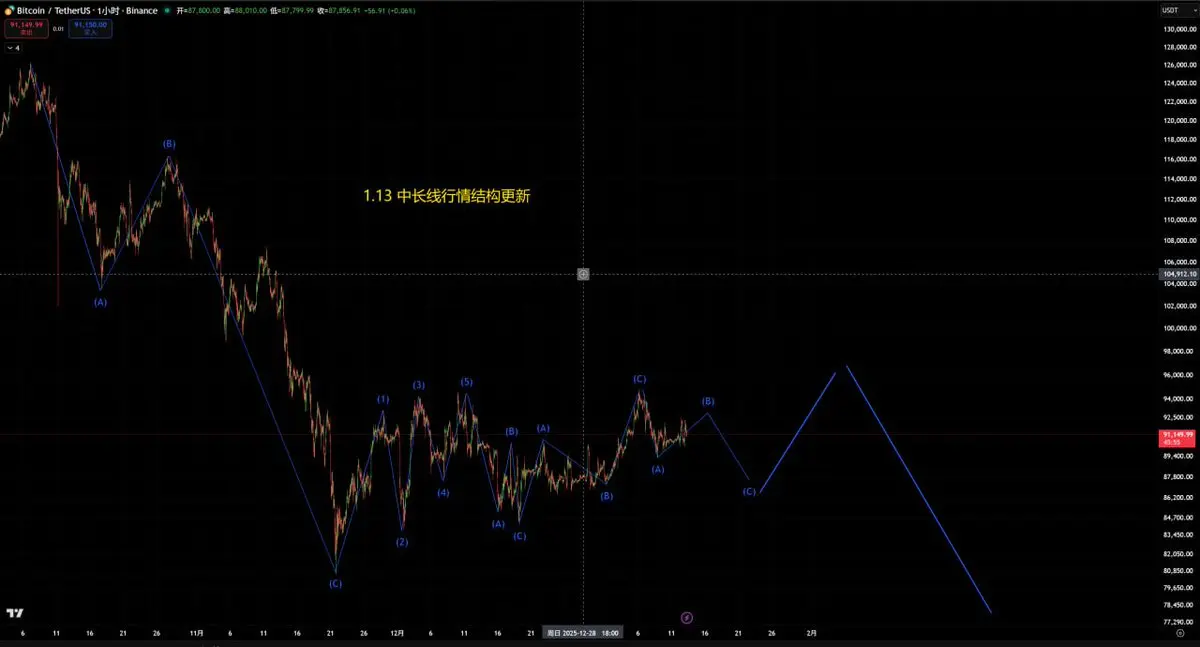Click the red 91,149.99 current price label
Viewport: 1200px width, 647px height.
[1178, 436]
